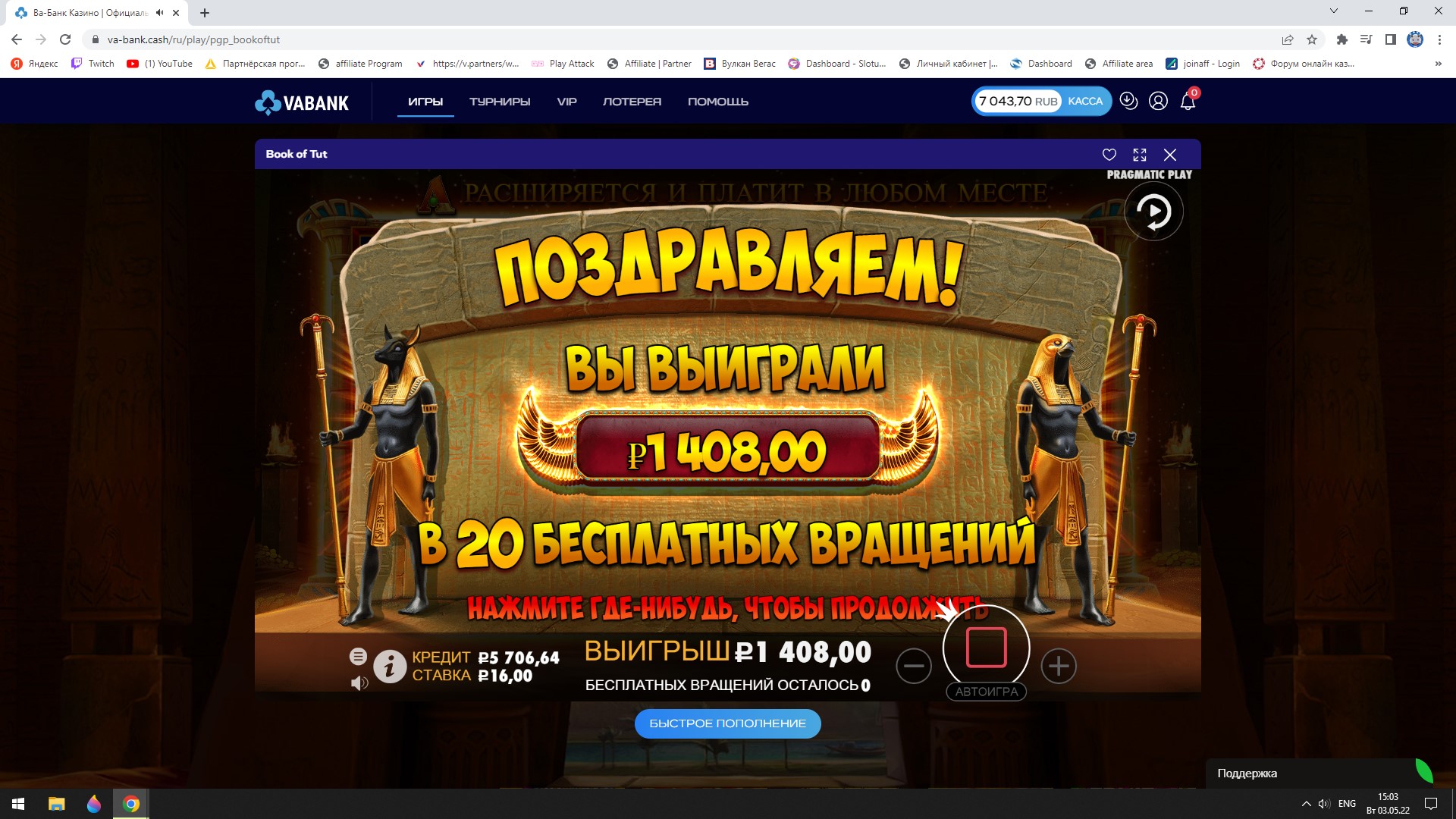Open the Лотерея menu item
The image size is (1456, 819).
click(632, 102)
